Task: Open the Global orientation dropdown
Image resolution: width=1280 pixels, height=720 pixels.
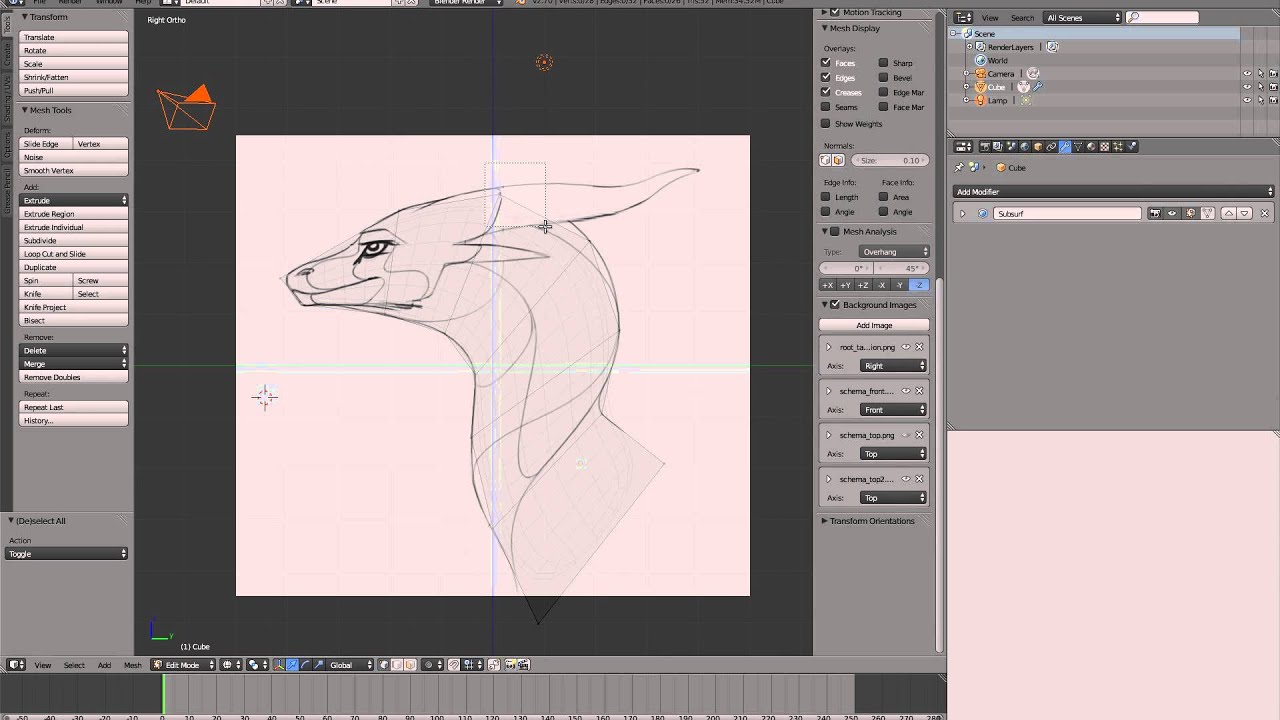Action: (x=350, y=665)
